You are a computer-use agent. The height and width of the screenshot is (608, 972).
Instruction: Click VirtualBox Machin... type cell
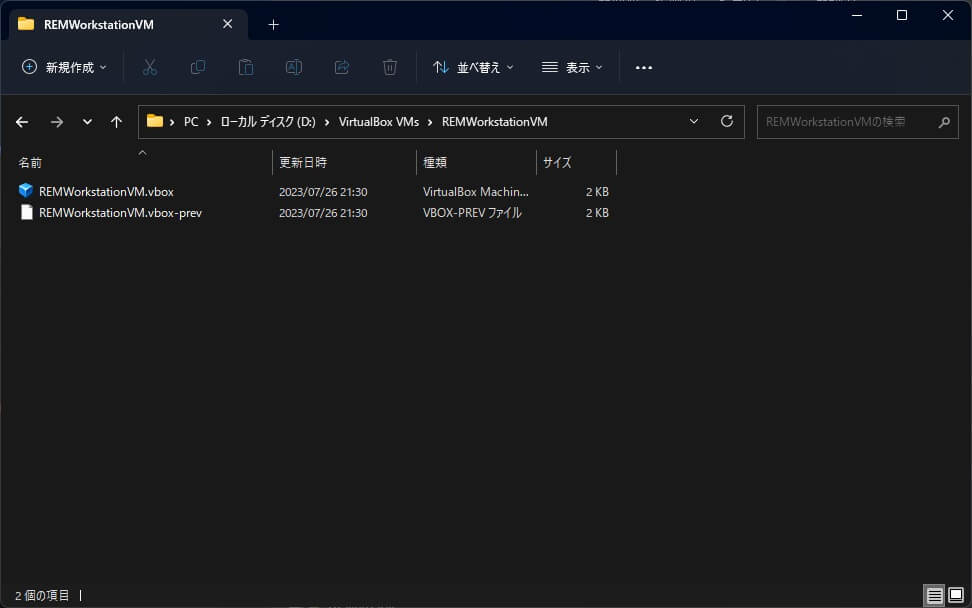(475, 192)
